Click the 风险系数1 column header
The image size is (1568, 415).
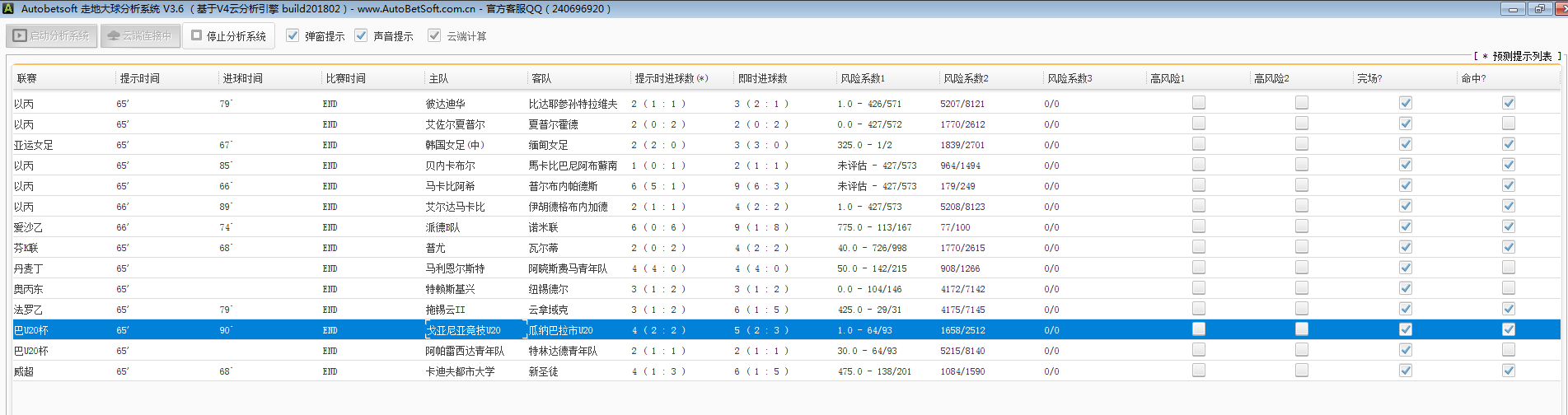[x=863, y=78]
